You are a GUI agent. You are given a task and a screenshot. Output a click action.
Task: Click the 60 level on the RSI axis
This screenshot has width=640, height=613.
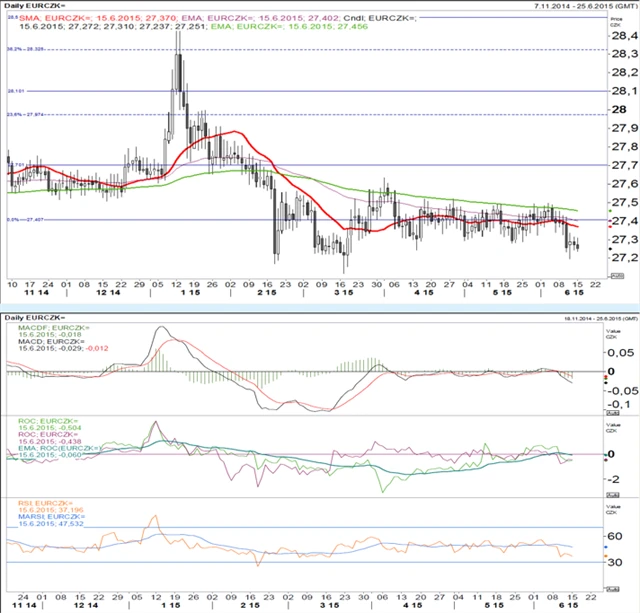click(616, 538)
